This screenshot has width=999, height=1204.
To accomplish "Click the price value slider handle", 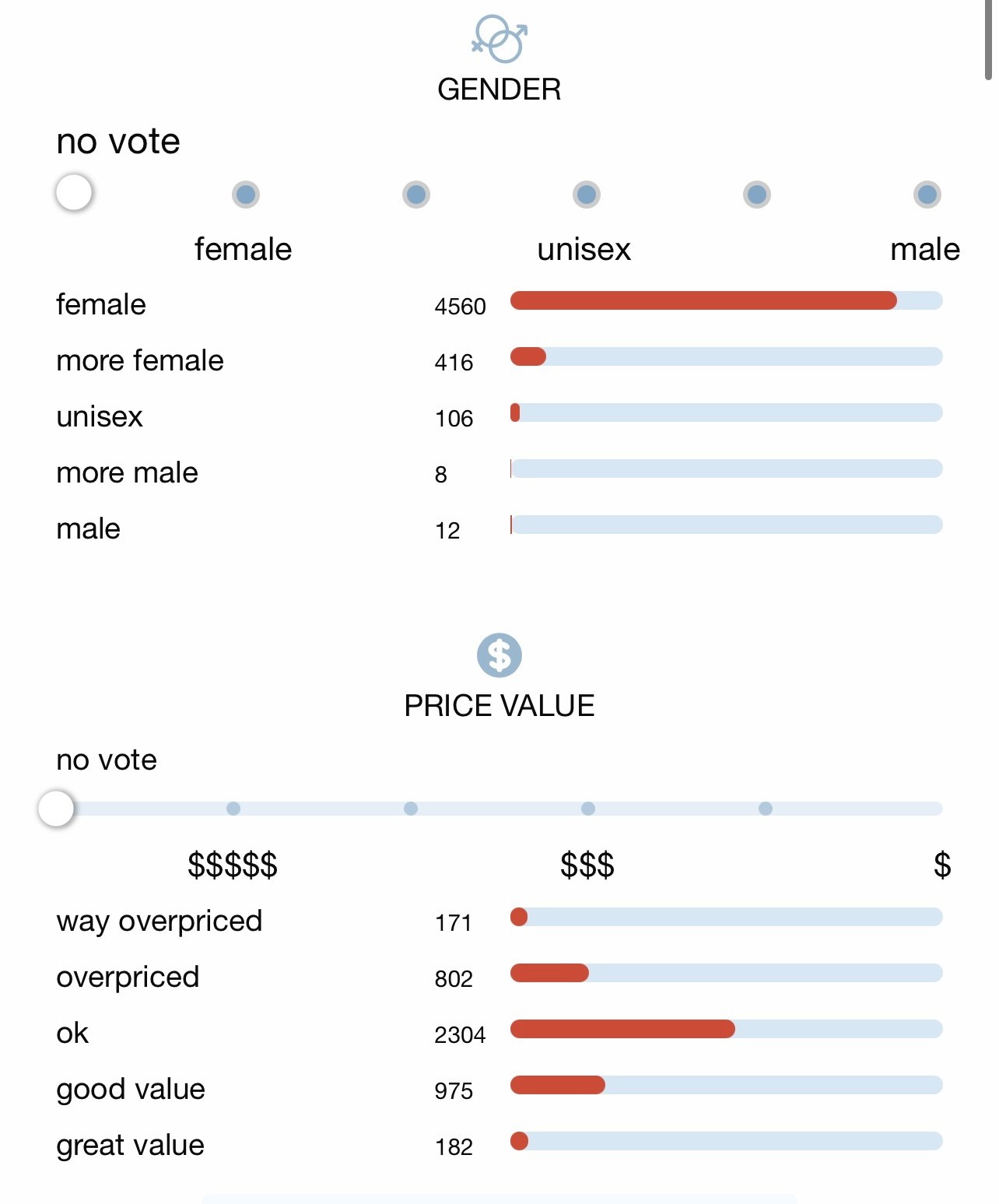I will (x=56, y=809).
